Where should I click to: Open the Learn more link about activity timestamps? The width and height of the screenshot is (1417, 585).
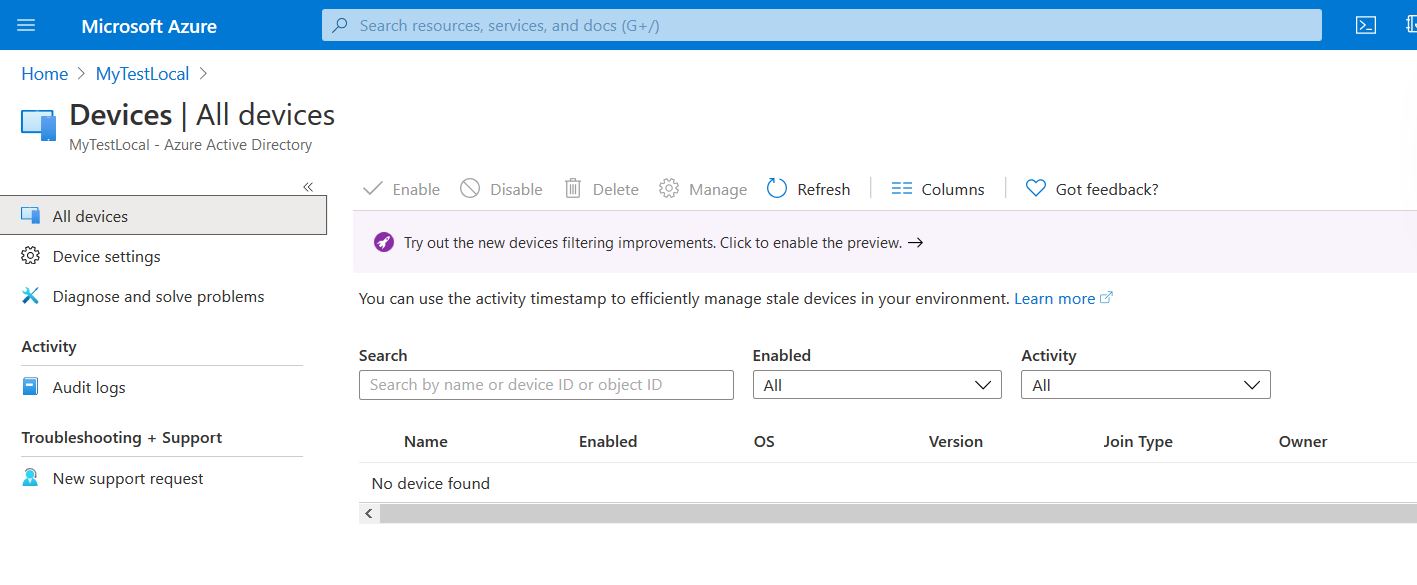[x=1055, y=297]
